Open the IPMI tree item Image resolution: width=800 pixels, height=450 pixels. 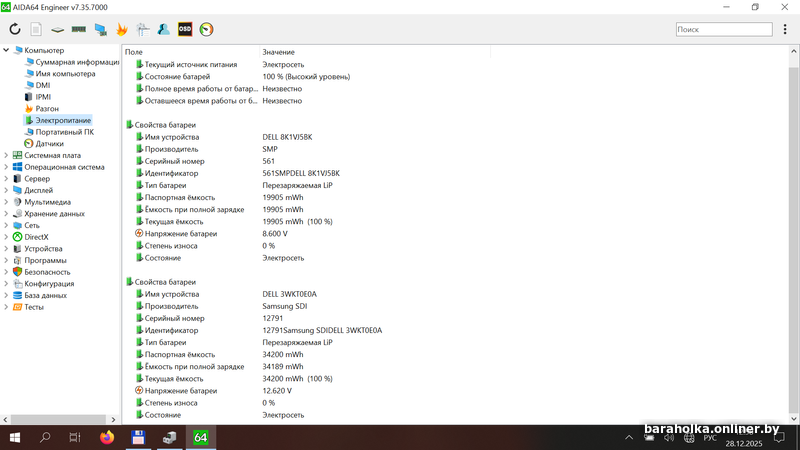43,97
